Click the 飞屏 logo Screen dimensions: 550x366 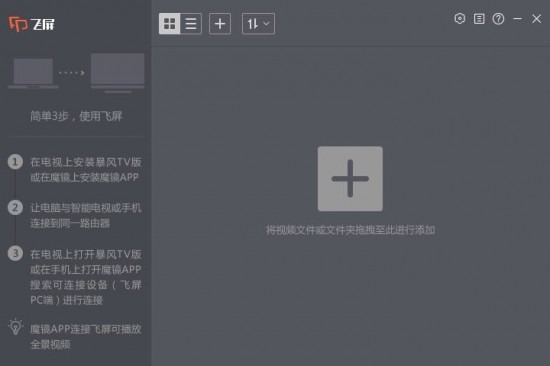pyautogui.click(x=32, y=24)
